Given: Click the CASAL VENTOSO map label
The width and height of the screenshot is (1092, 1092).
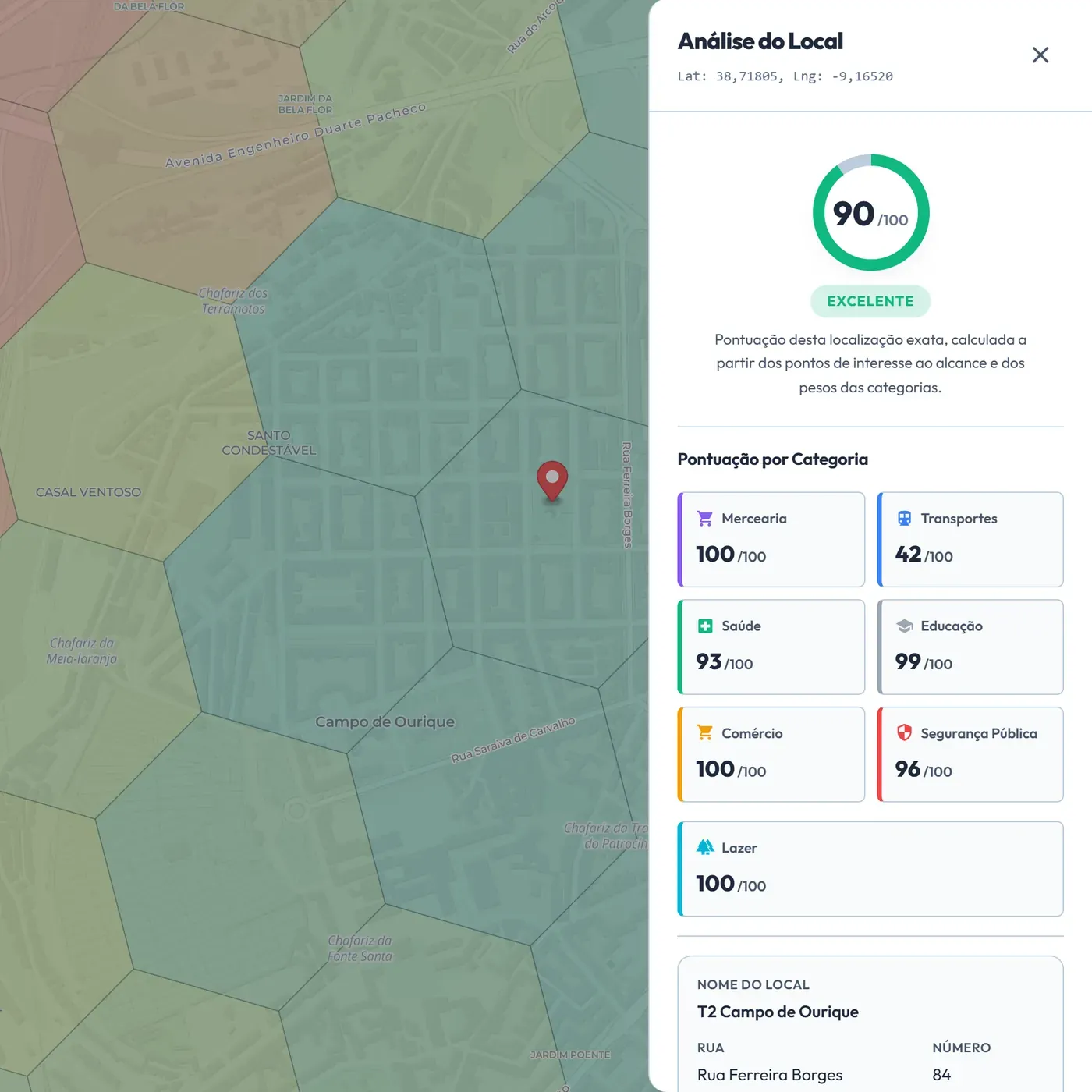Looking at the screenshot, I should tap(88, 492).
